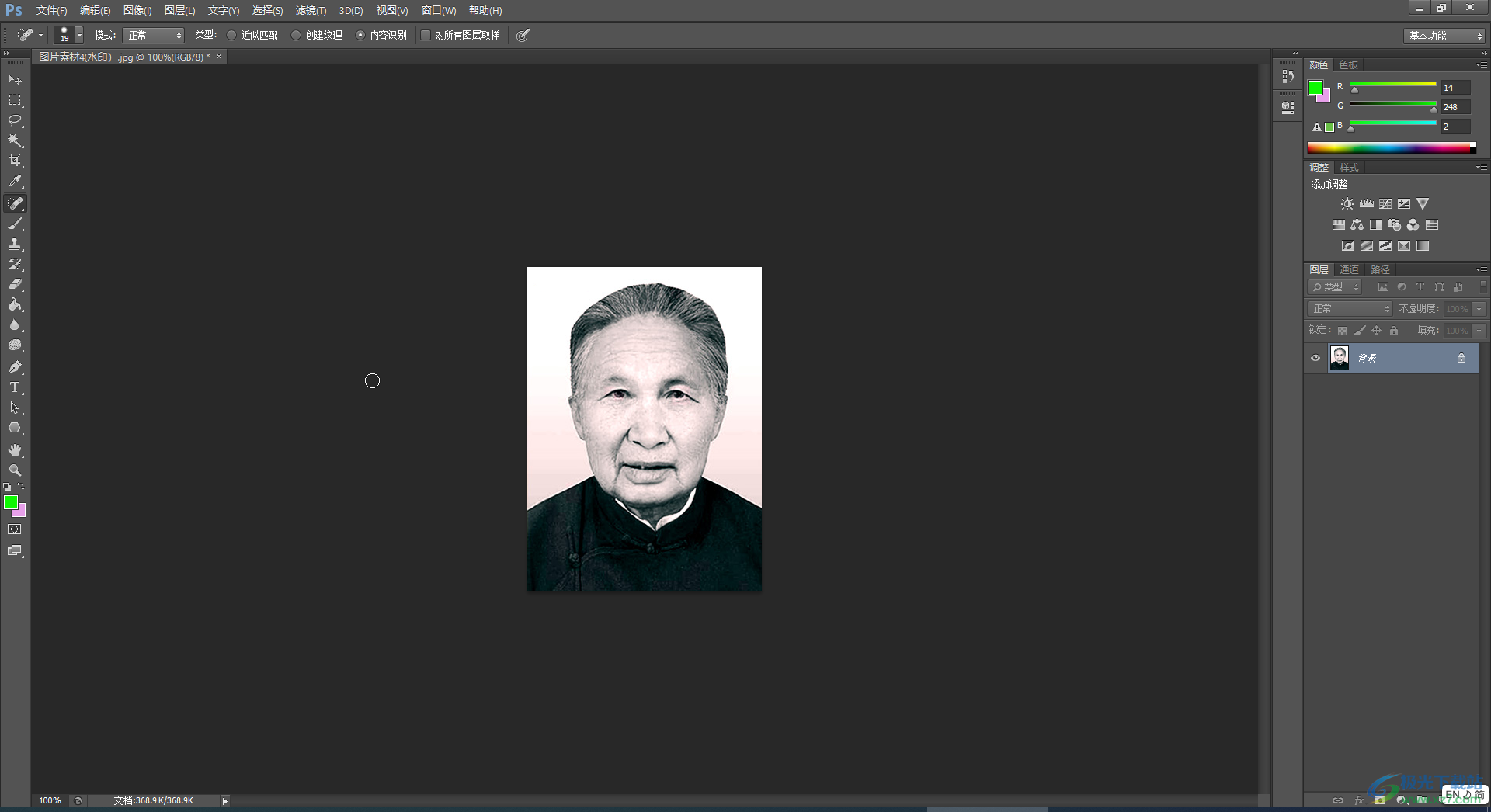Select the 内容识别 radio option

click(360, 35)
